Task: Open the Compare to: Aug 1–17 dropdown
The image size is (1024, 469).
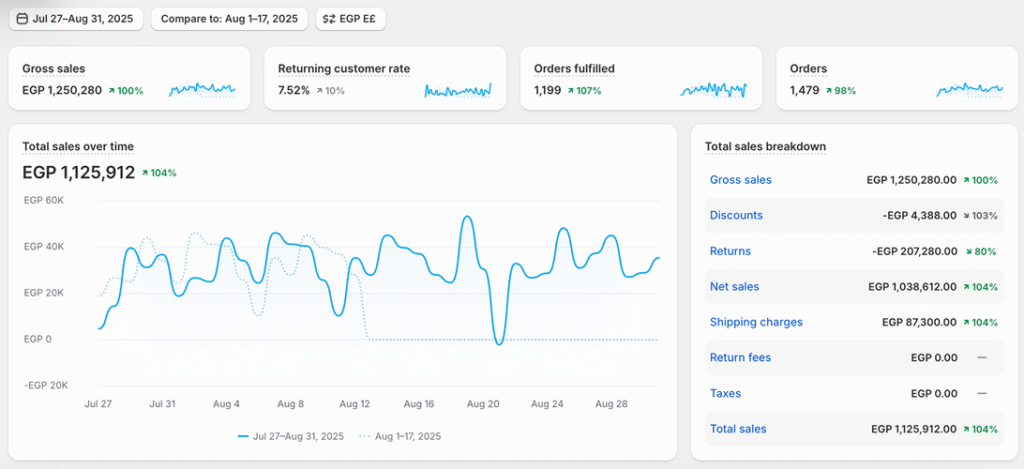Action: [x=230, y=19]
